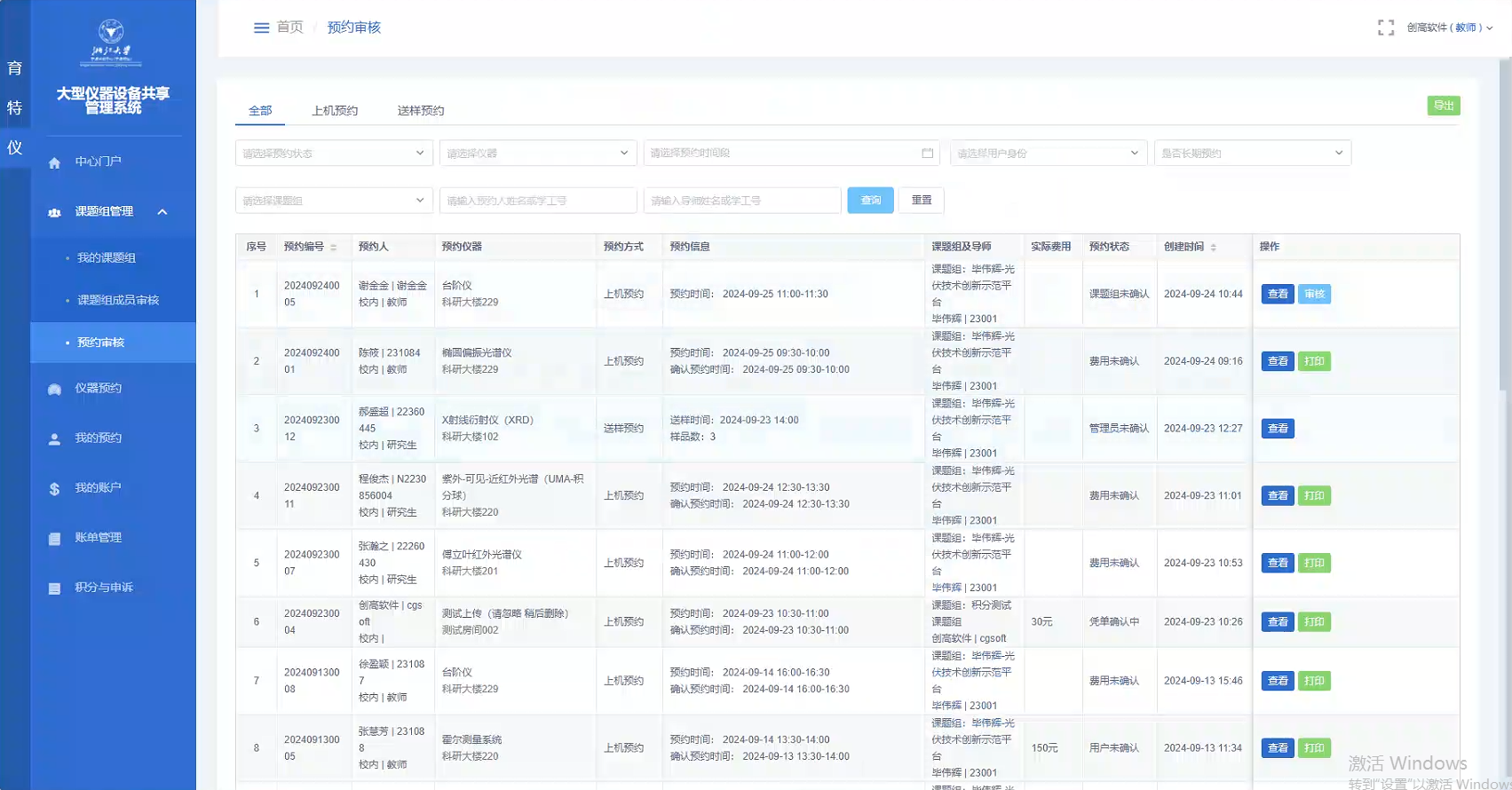Open the 创高软件 user account menu

(1449, 28)
